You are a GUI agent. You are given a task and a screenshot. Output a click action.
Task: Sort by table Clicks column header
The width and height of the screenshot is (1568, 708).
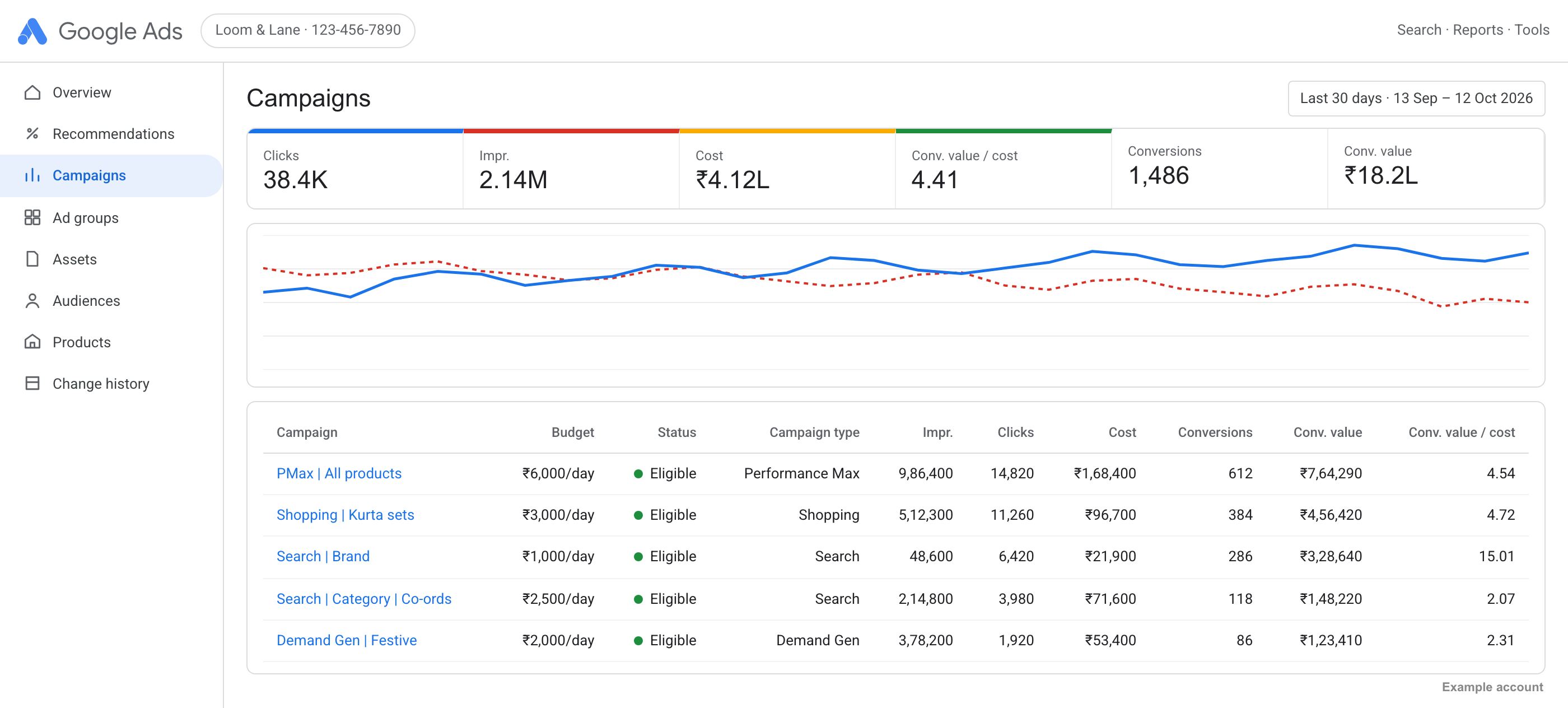pyautogui.click(x=1015, y=432)
